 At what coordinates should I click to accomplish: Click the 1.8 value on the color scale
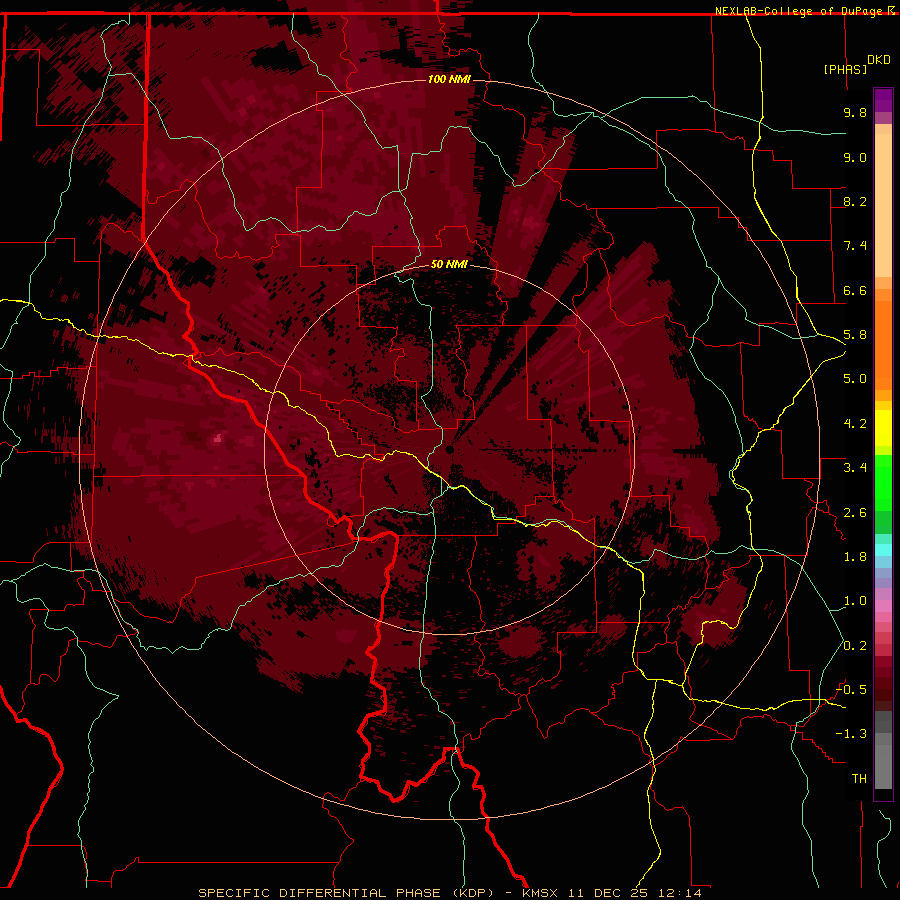[x=855, y=557]
